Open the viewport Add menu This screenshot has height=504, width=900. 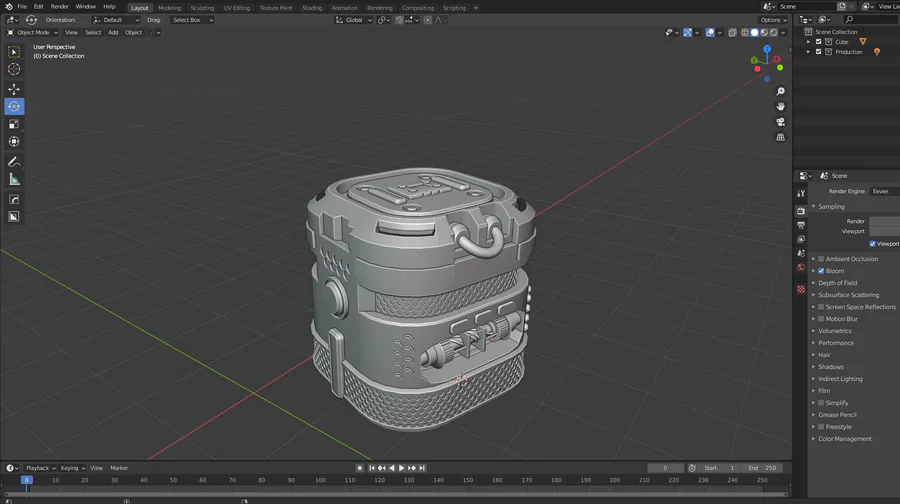coord(113,33)
